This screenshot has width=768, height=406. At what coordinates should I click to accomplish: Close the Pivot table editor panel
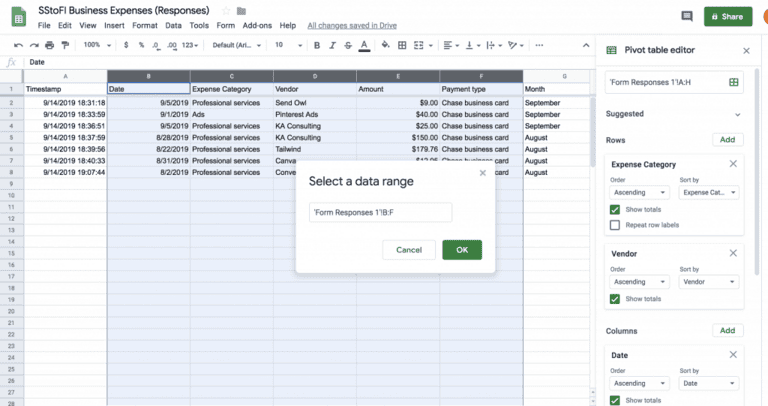coord(746,50)
